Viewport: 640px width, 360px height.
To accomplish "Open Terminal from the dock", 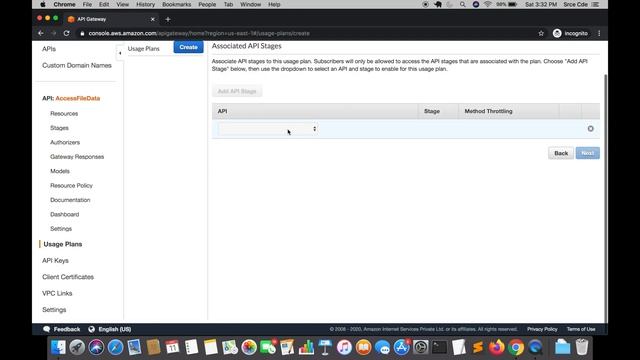I will point(440,347).
